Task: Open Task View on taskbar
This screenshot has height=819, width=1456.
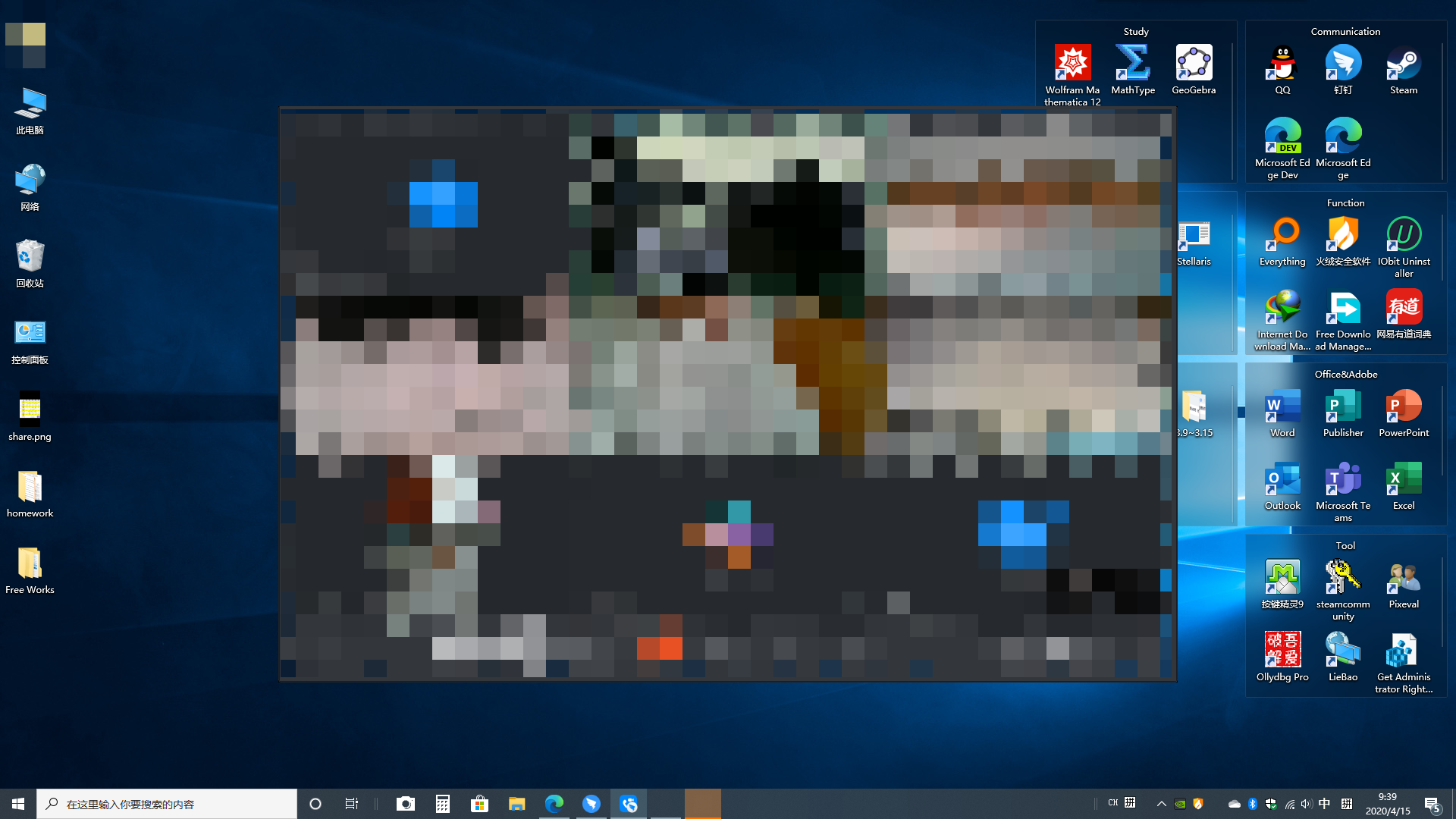Action: (x=352, y=804)
